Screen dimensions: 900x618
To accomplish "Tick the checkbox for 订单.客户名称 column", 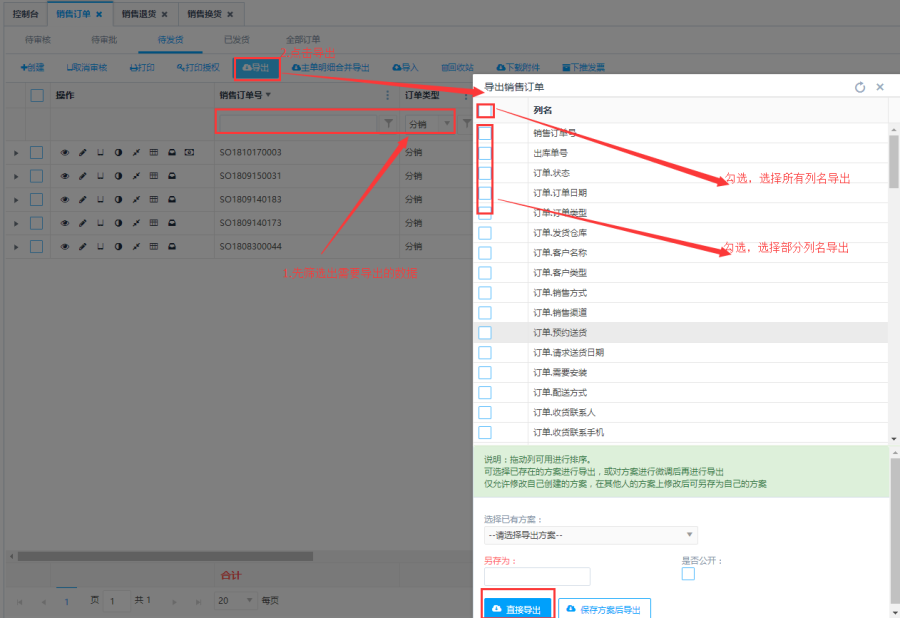I will coord(485,253).
